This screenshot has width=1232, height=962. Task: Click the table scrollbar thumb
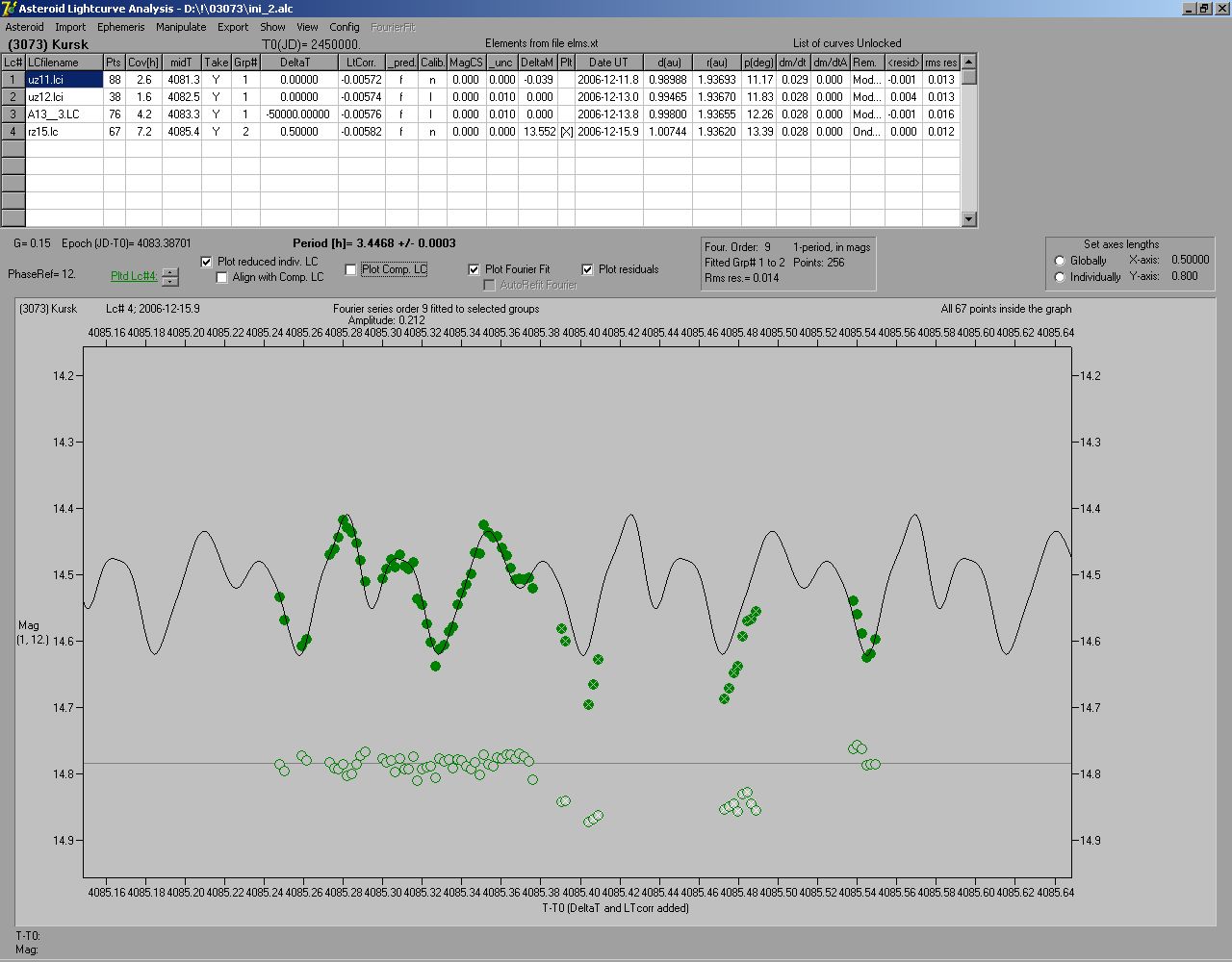point(969,77)
